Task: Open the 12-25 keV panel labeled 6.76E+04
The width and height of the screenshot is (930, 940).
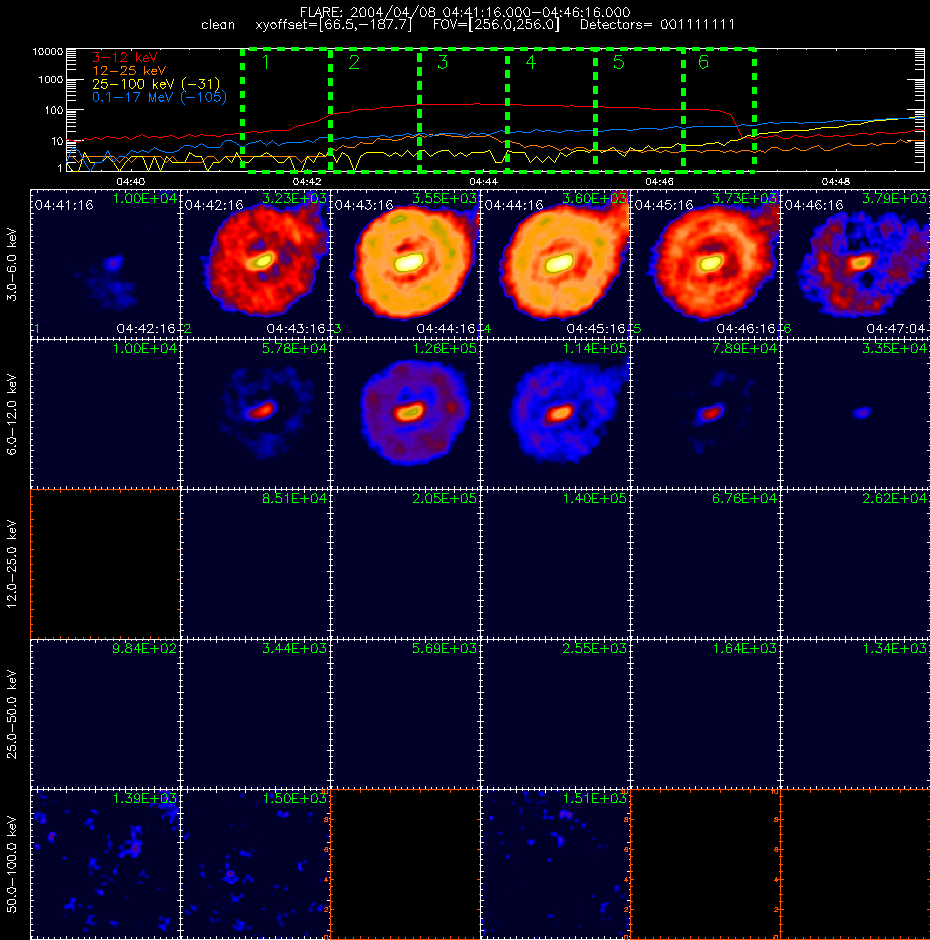Action: (x=705, y=564)
